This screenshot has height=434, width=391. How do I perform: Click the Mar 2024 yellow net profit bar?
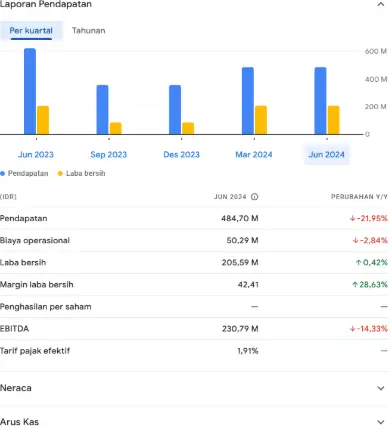pyautogui.click(x=261, y=120)
